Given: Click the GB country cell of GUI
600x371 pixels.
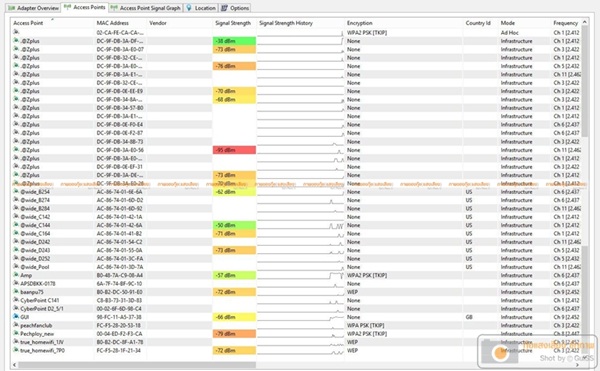Looking at the screenshot, I should click(469, 317).
